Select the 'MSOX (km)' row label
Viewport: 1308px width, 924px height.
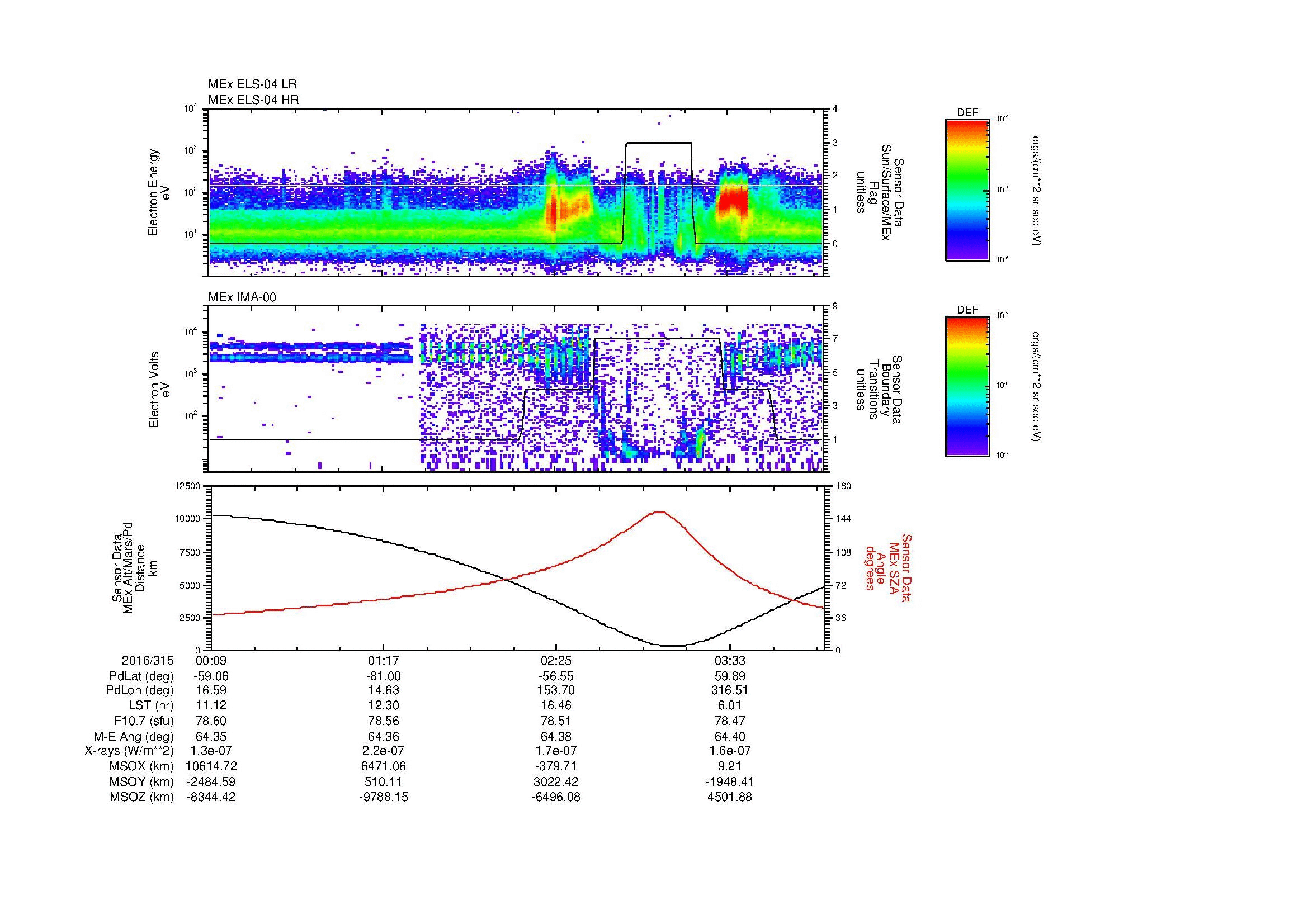(143, 766)
